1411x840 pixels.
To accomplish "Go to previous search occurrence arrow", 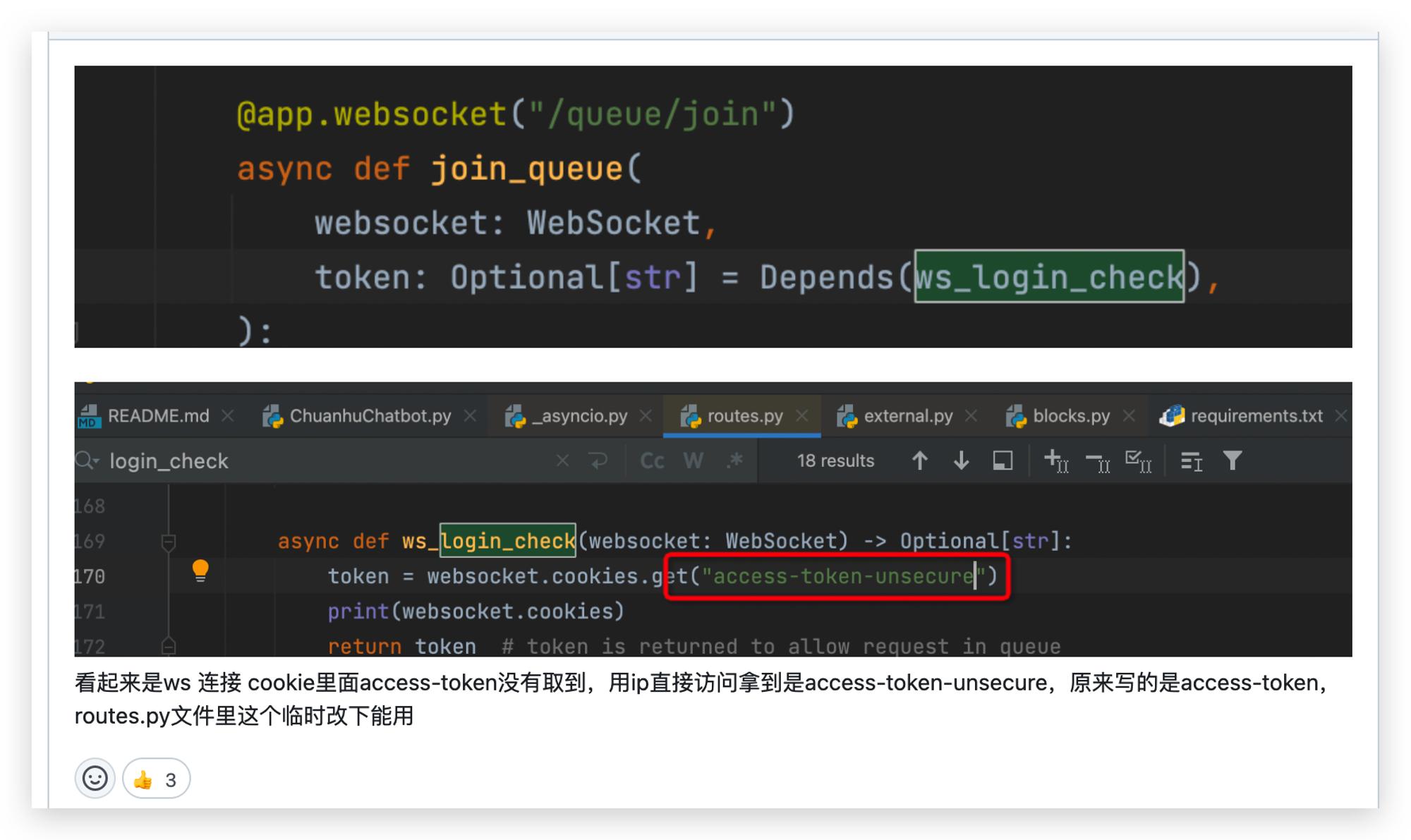I will [919, 461].
